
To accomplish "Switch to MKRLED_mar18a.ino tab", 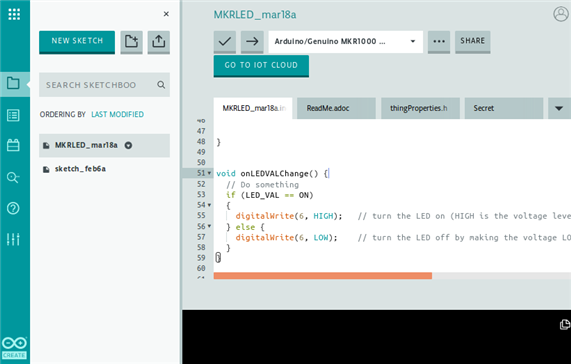I will click(x=253, y=108).
